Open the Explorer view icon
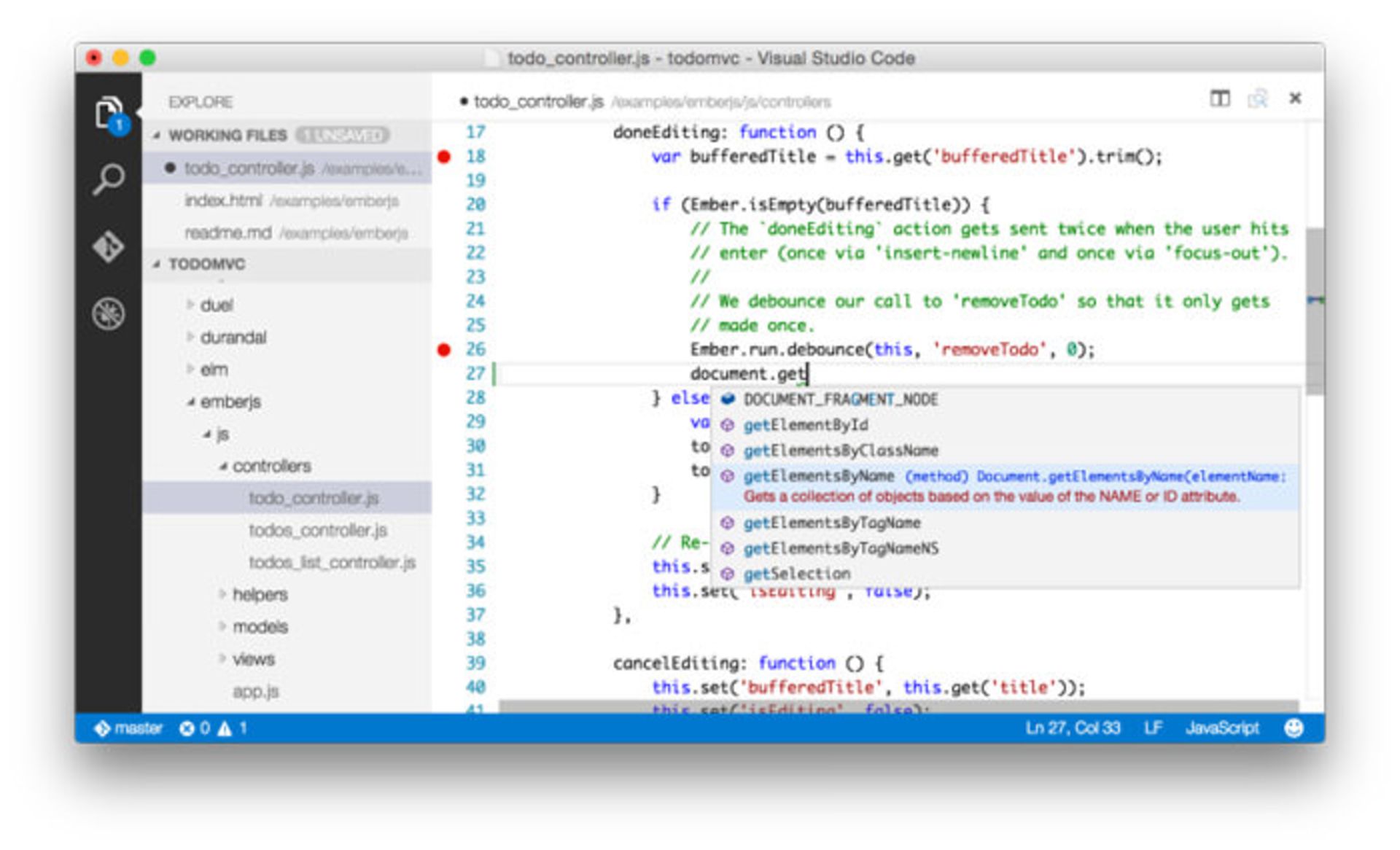This screenshot has height=850, width=1400. pos(108,113)
